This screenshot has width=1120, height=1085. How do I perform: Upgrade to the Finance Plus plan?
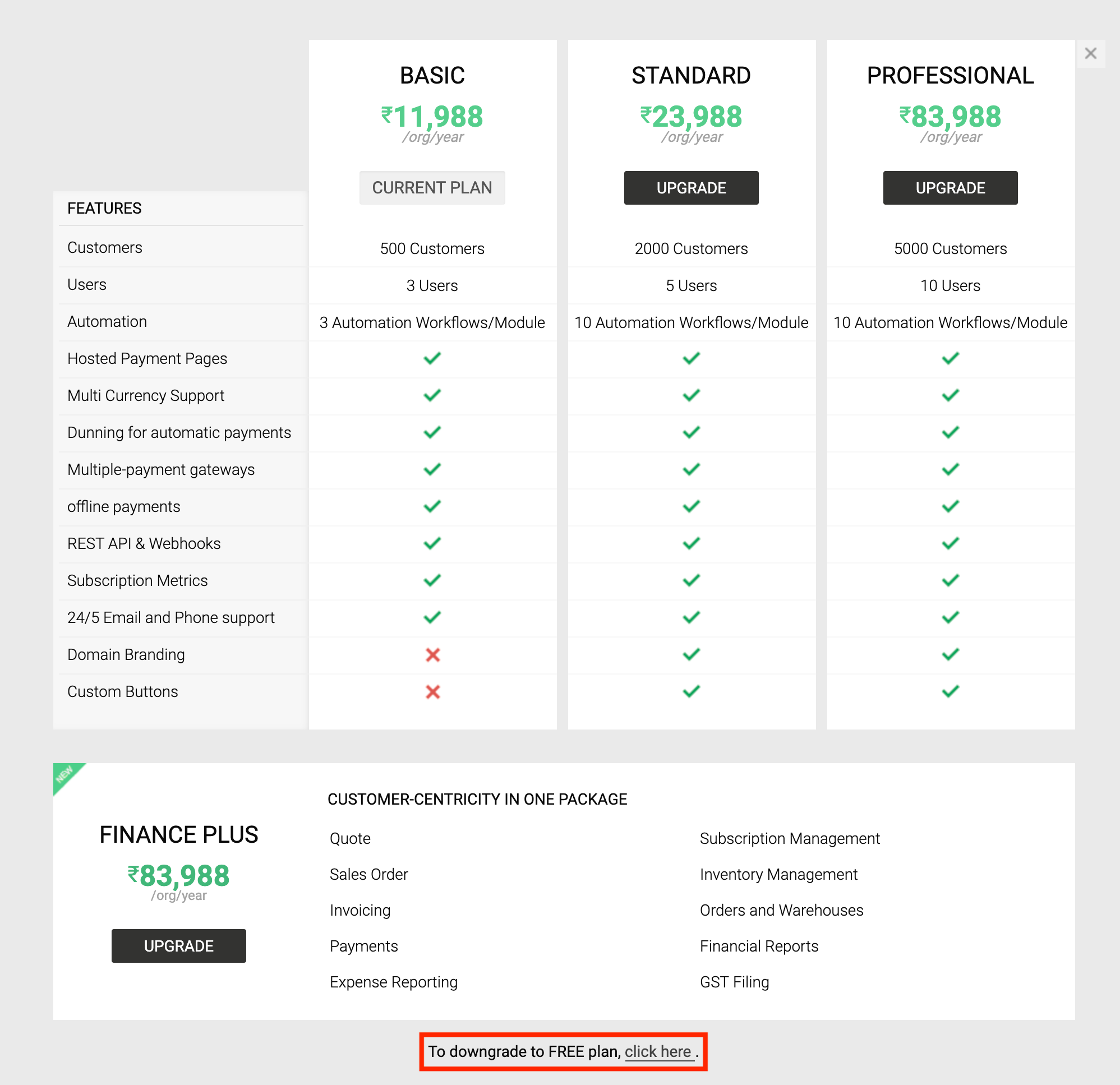pyautogui.click(x=178, y=945)
